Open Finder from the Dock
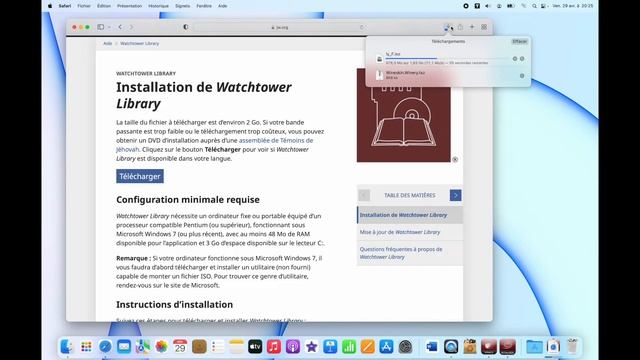Viewport: 640px width, 360px height. (67, 347)
